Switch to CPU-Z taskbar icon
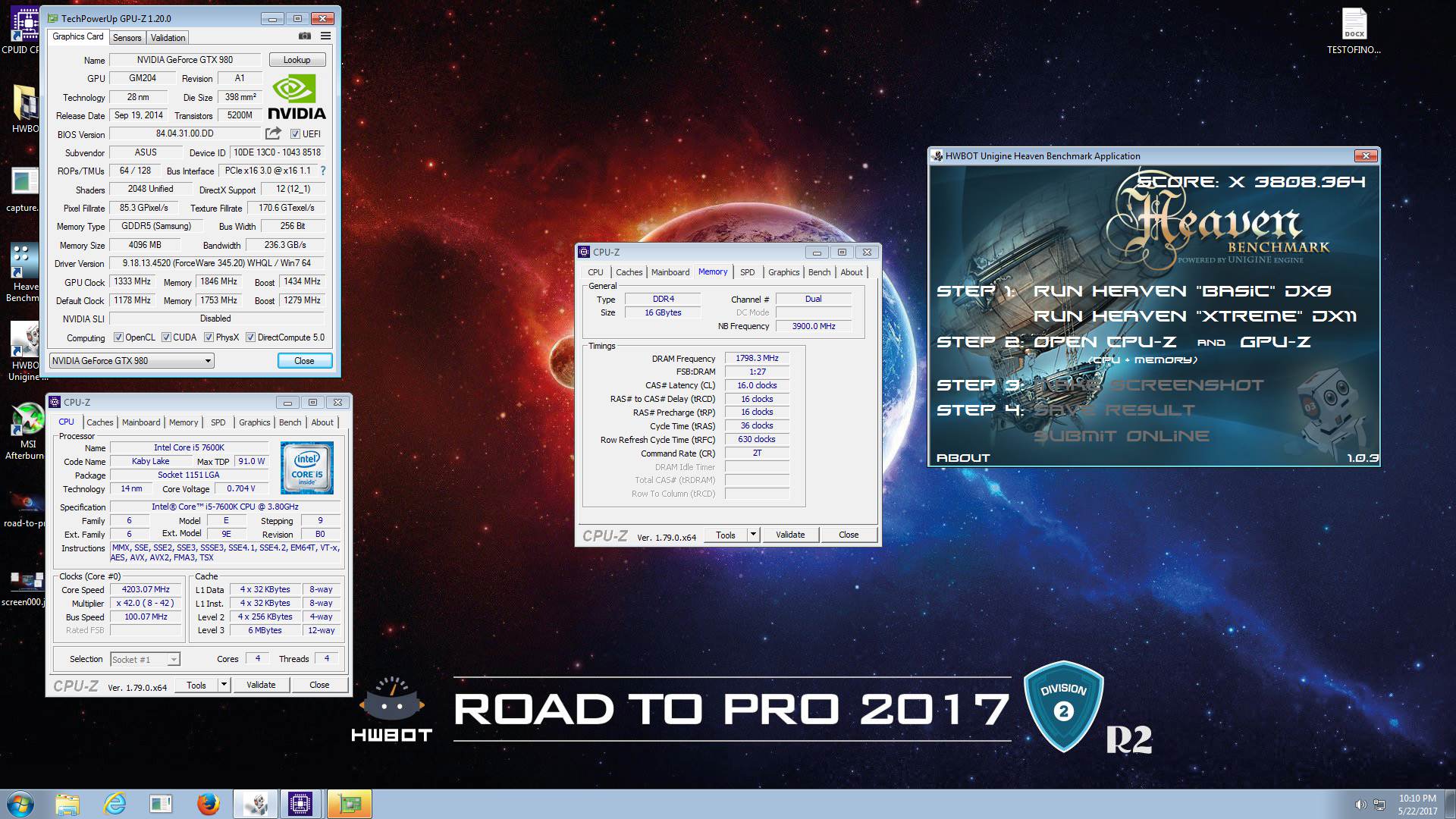 pyautogui.click(x=301, y=804)
